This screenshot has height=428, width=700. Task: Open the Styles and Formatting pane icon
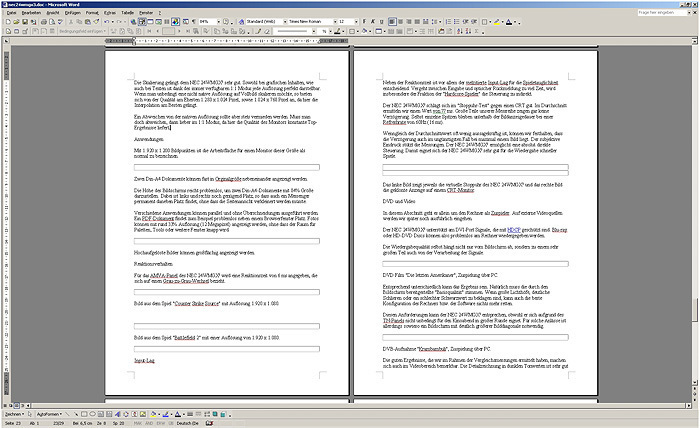(241, 21)
